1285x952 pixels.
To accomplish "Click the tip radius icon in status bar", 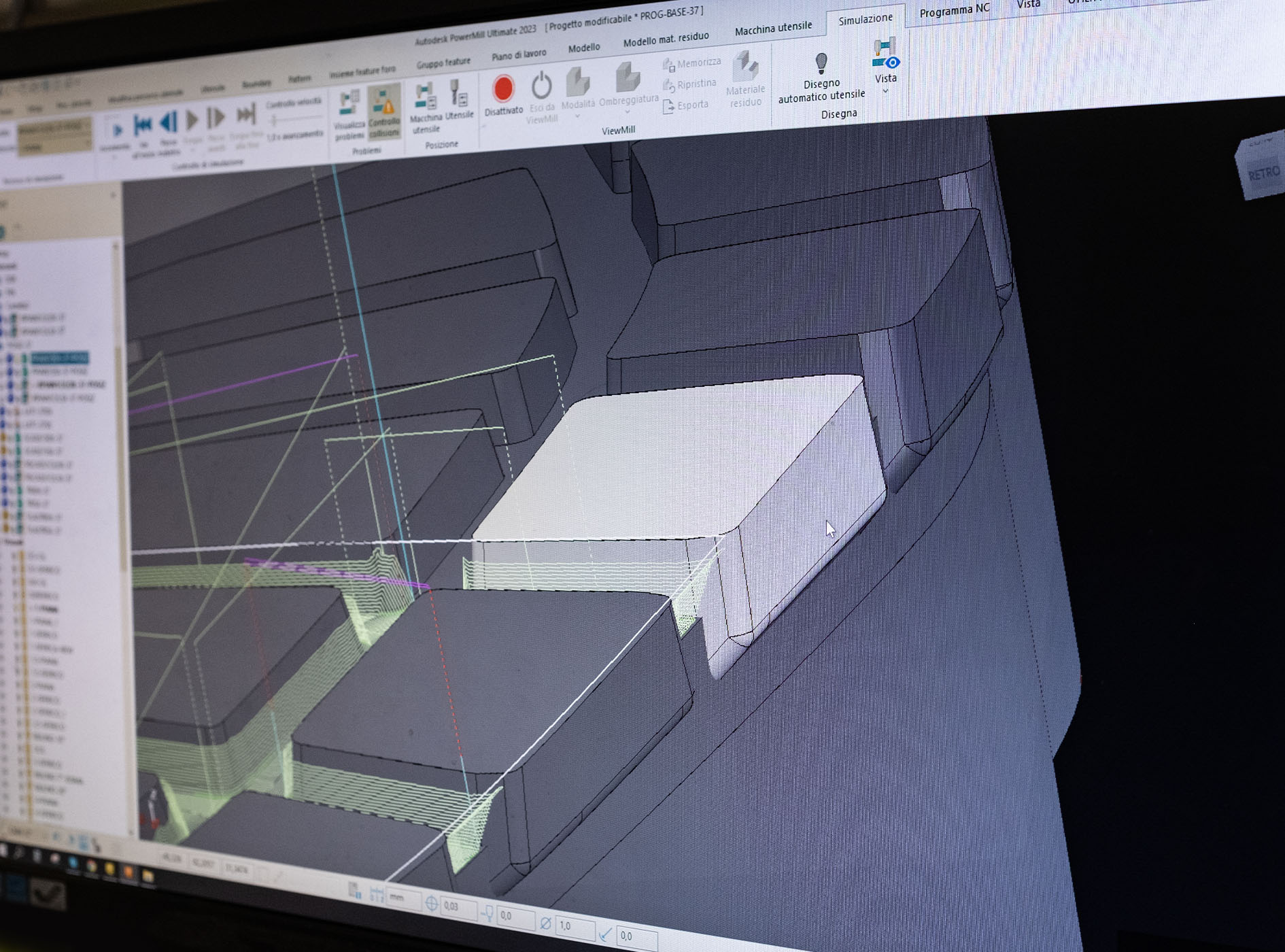I will [x=606, y=934].
